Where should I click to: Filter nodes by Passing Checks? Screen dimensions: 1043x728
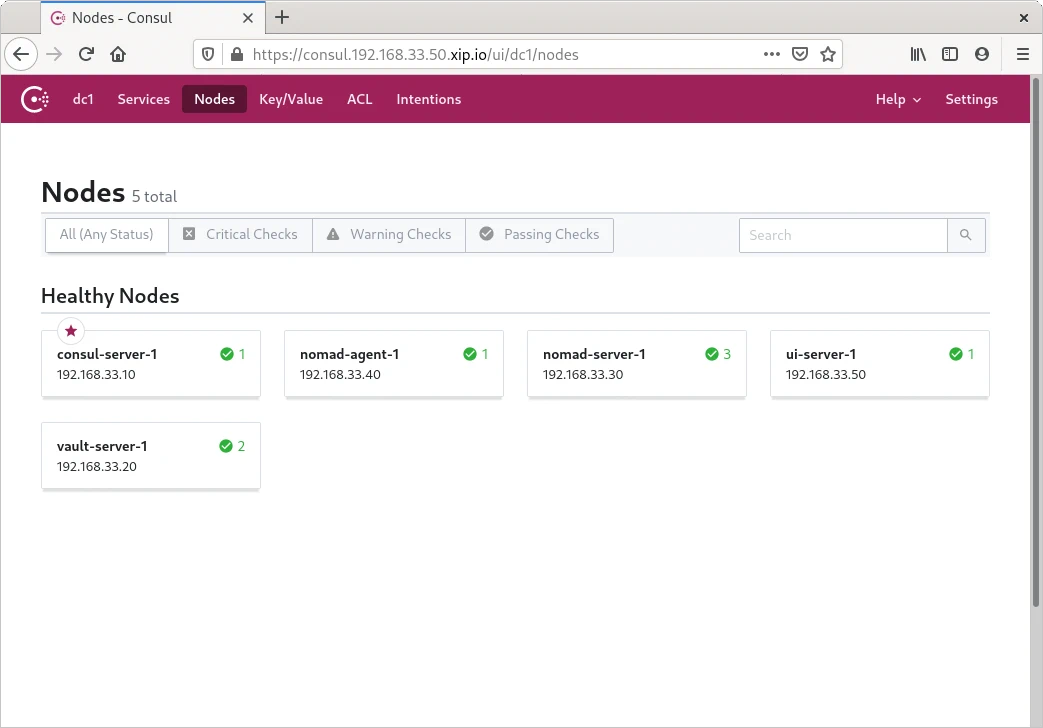539,235
